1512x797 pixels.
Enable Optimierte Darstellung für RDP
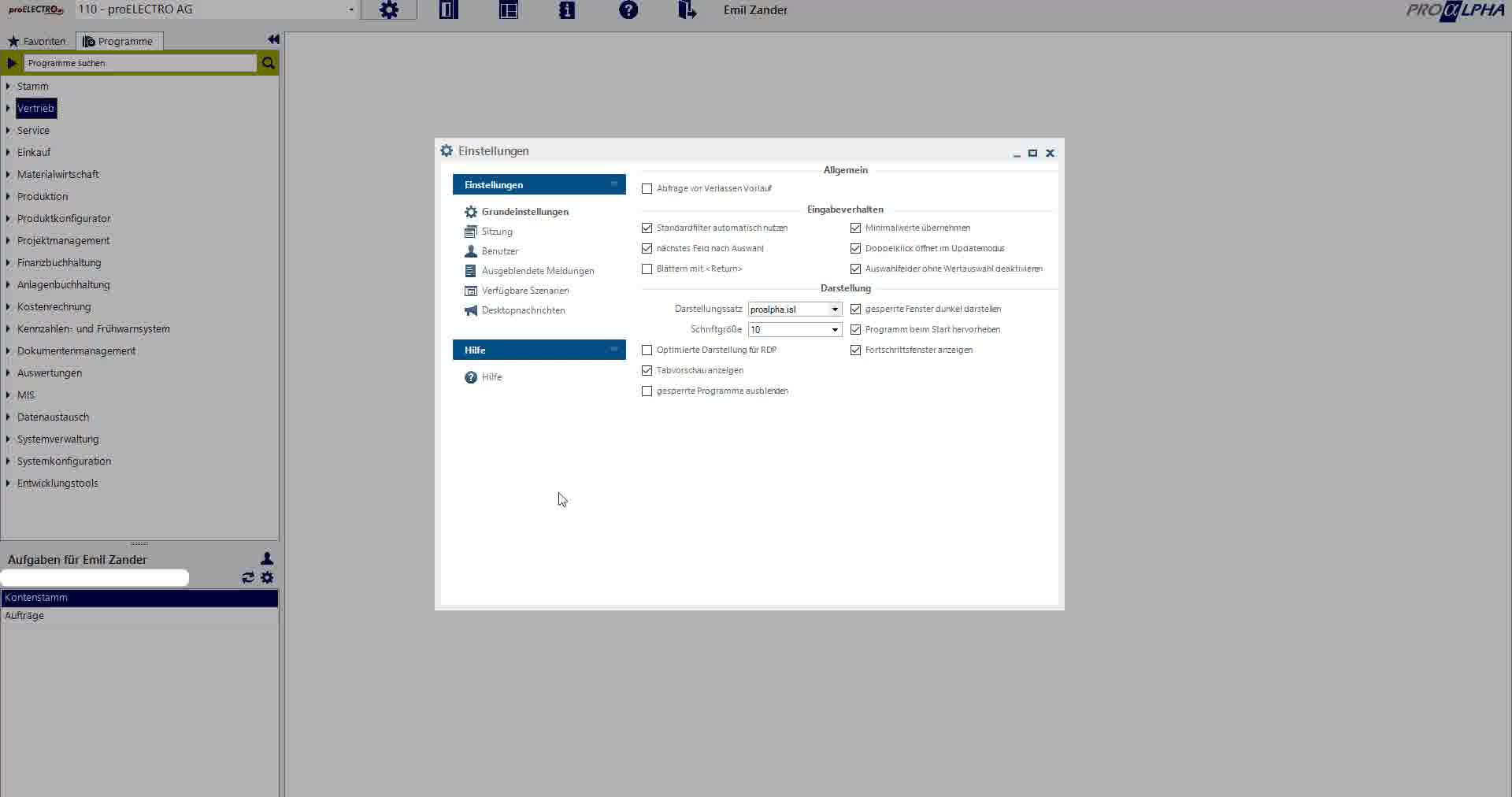[x=647, y=350]
